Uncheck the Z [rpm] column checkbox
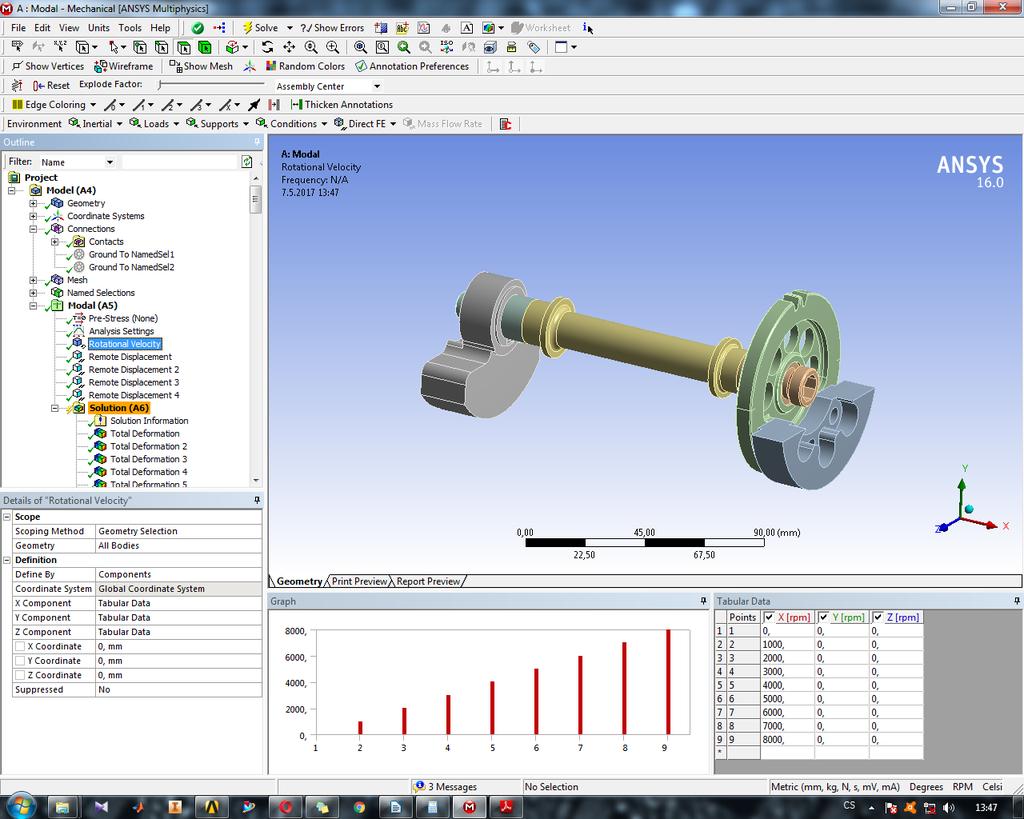 point(878,617)
